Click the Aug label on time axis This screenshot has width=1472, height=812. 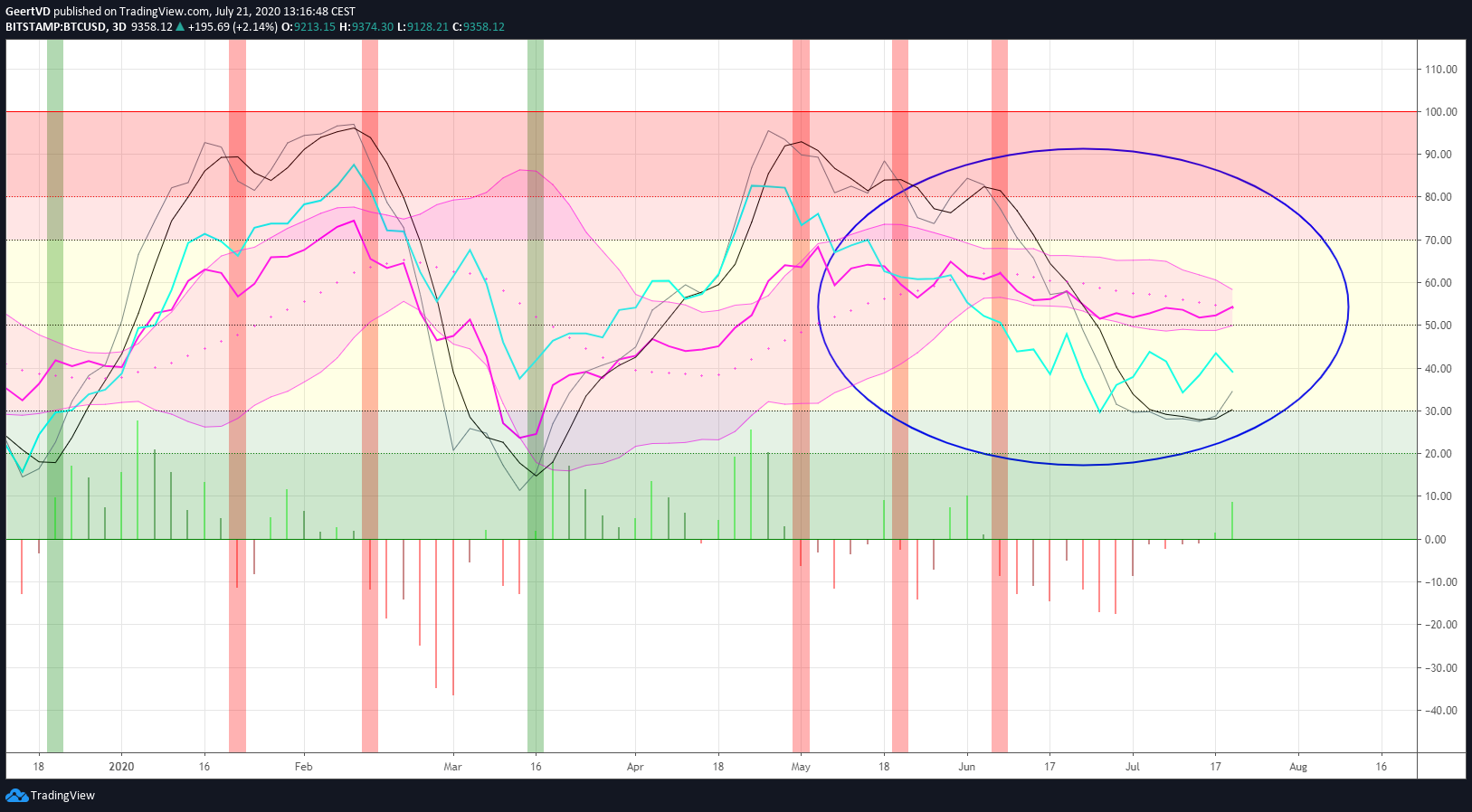(1298, 767)
